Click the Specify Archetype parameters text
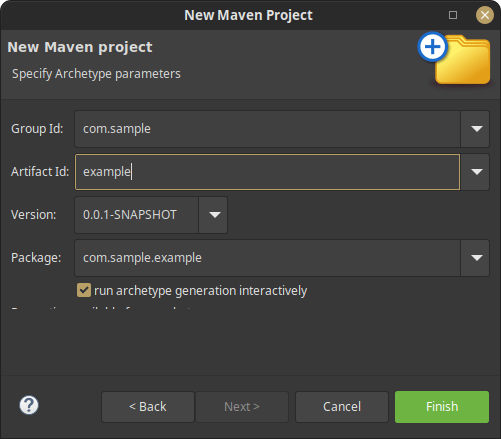501x439 pixels. (96, 74)
